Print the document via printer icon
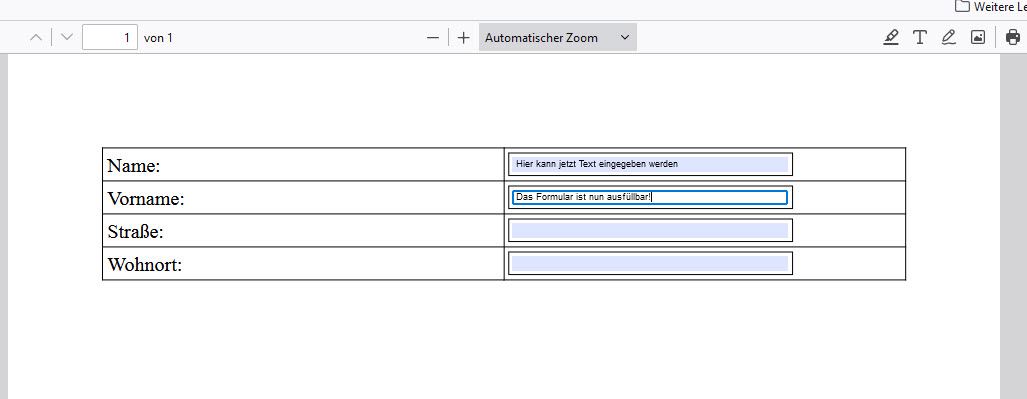This screenshot has width=1027, height=399. 1013,37
